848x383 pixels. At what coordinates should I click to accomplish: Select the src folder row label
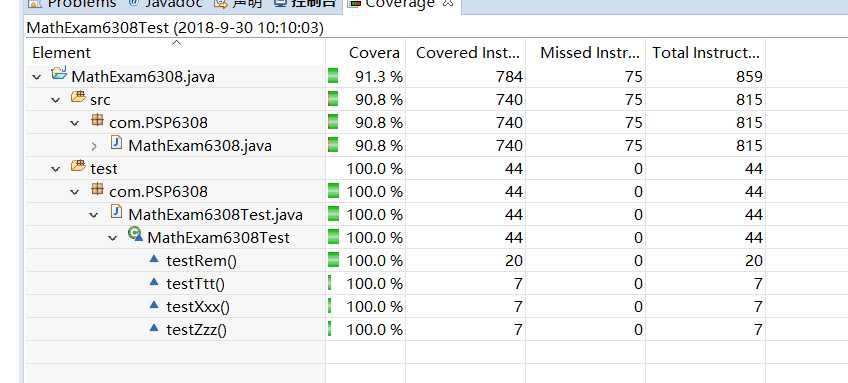pyautogui.click(x=100, y=100)
